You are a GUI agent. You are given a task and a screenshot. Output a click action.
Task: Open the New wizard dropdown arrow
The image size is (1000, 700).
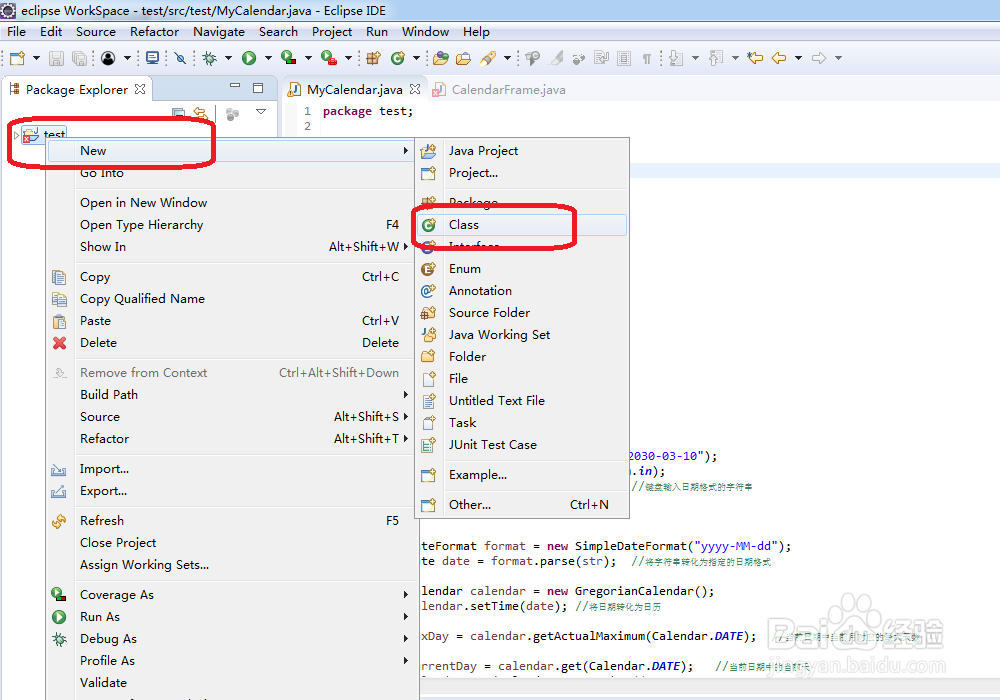[x=36, y=58]
